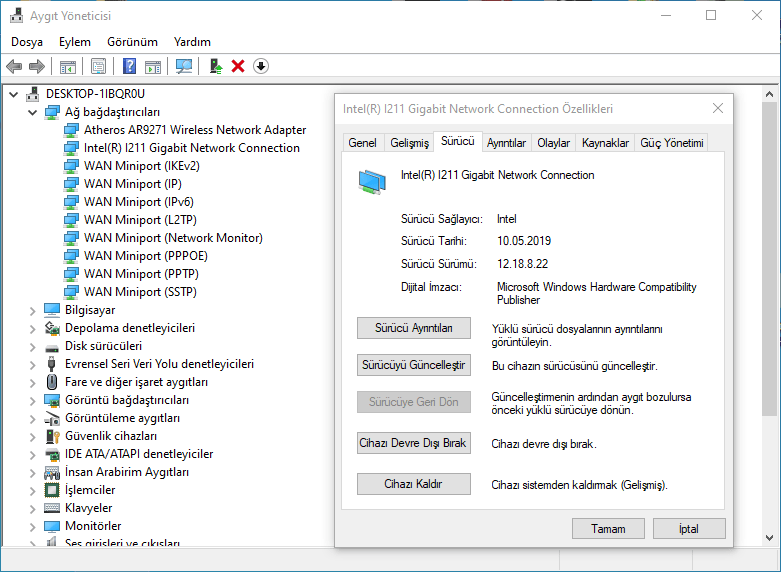The image size is (781, 572).
Task: Click the Depolama denetleyicileri icon
Action: pyautogui.click(x=52, y=328)
